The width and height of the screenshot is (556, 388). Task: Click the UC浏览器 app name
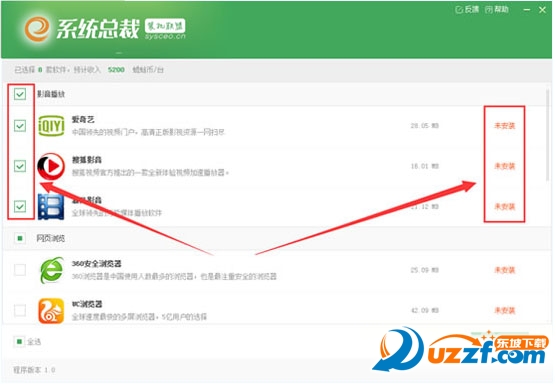click(87, 304)
